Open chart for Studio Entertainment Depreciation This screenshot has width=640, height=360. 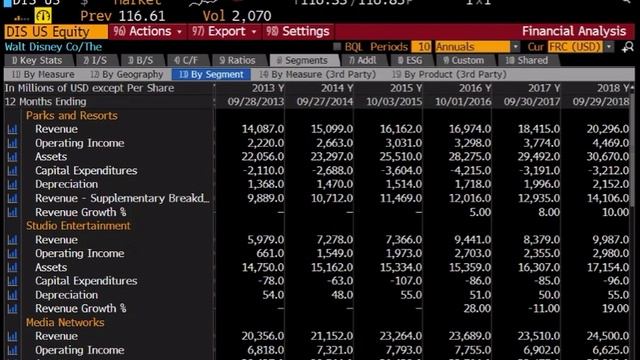pos(13,295)
